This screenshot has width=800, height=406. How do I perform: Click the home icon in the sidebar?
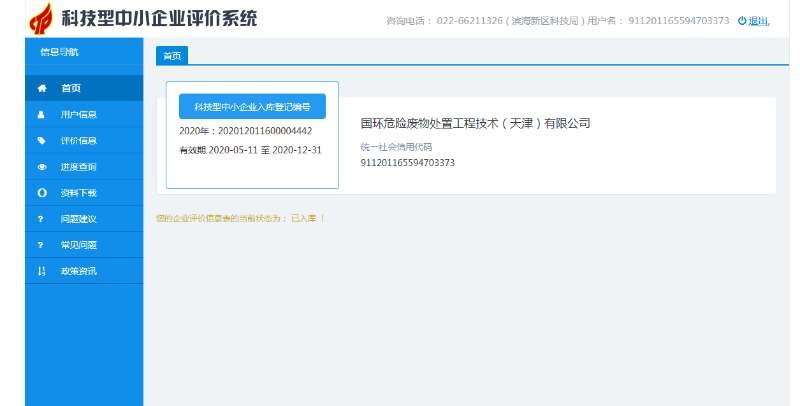pyautogui.click(x=41, y=88)
